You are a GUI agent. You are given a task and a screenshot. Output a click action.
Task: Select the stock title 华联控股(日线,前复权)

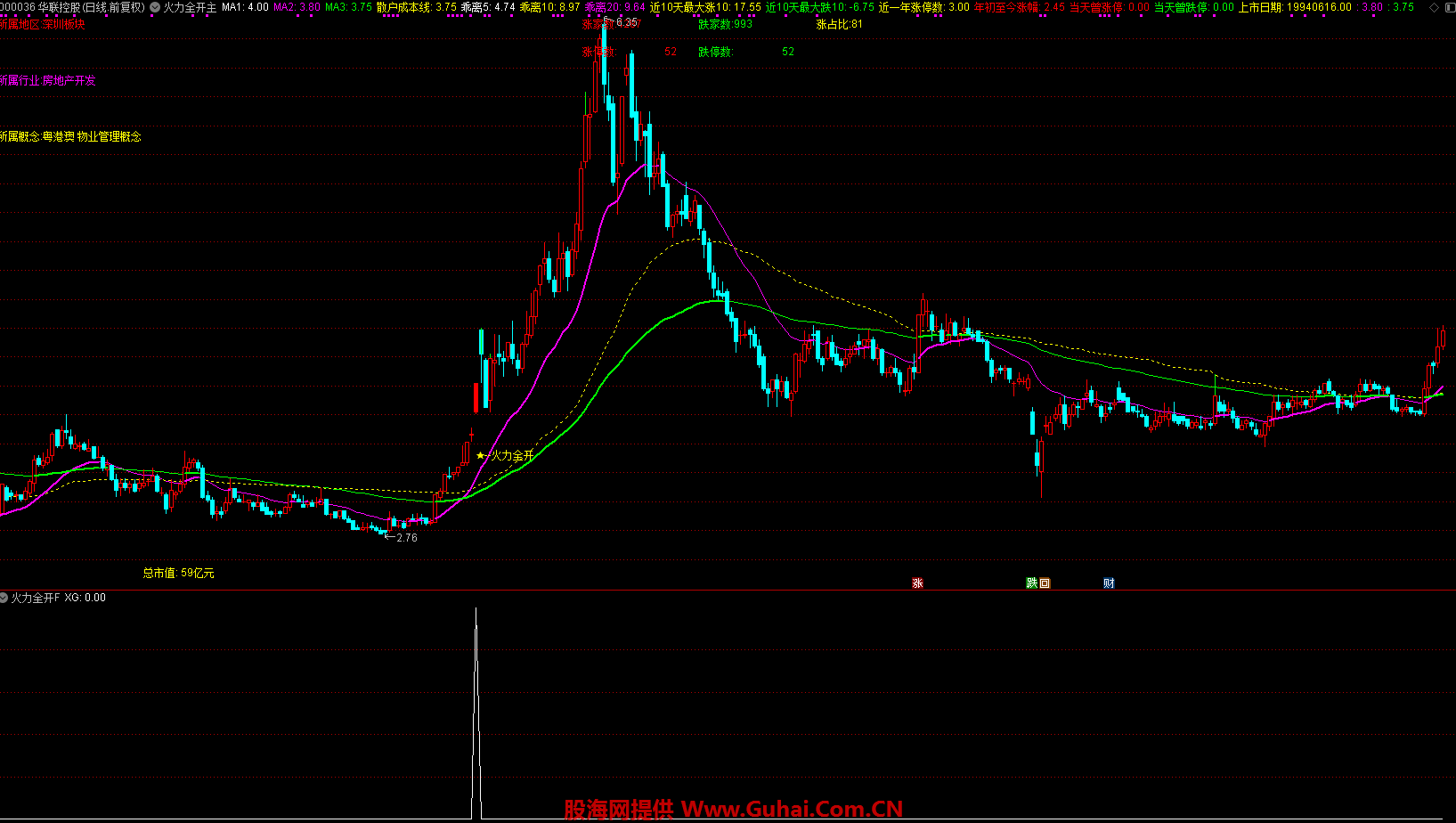(91, 7)
